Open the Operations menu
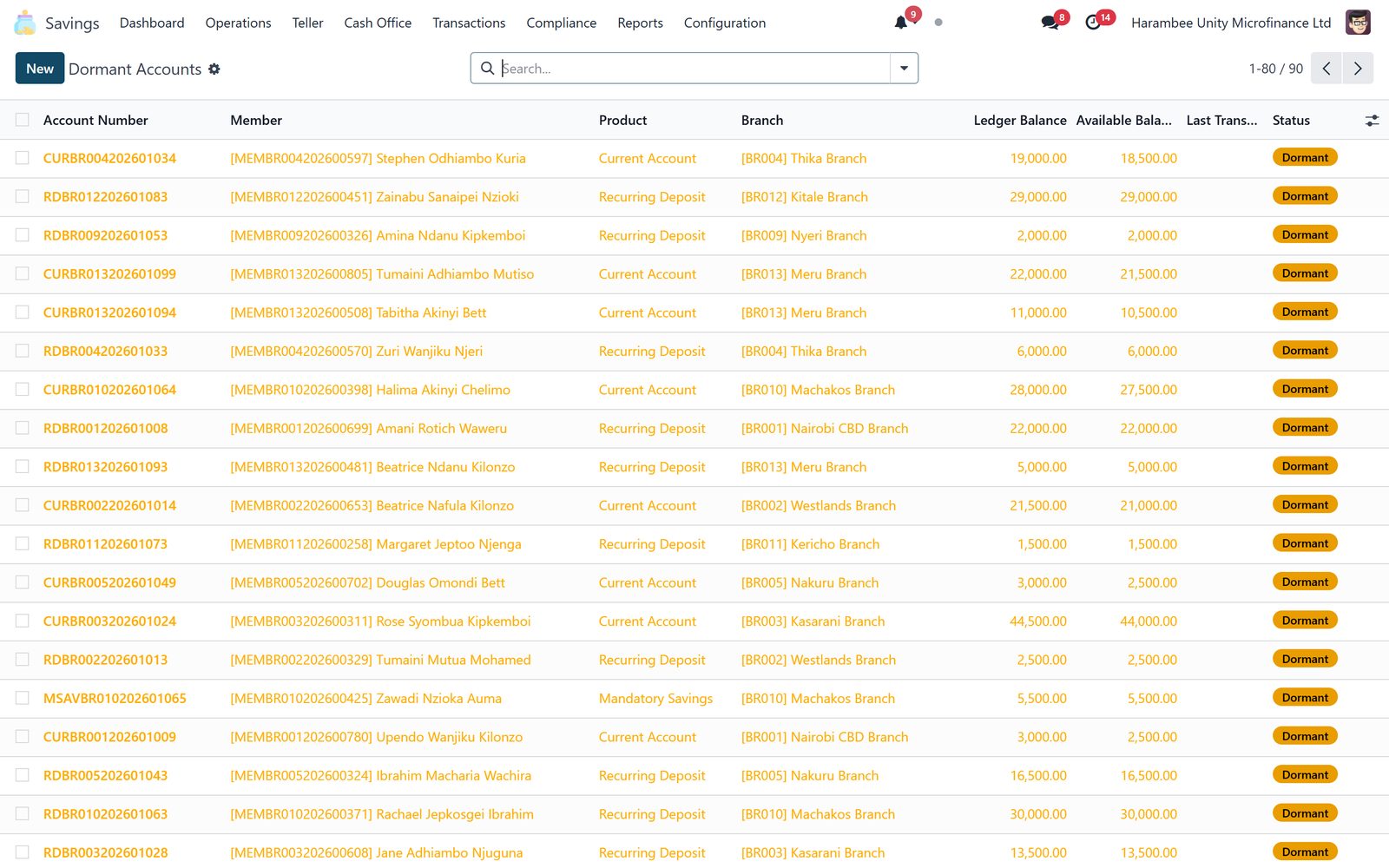Screen dimensions: 1389x868 pyautogui.click(x=238, y=23)
